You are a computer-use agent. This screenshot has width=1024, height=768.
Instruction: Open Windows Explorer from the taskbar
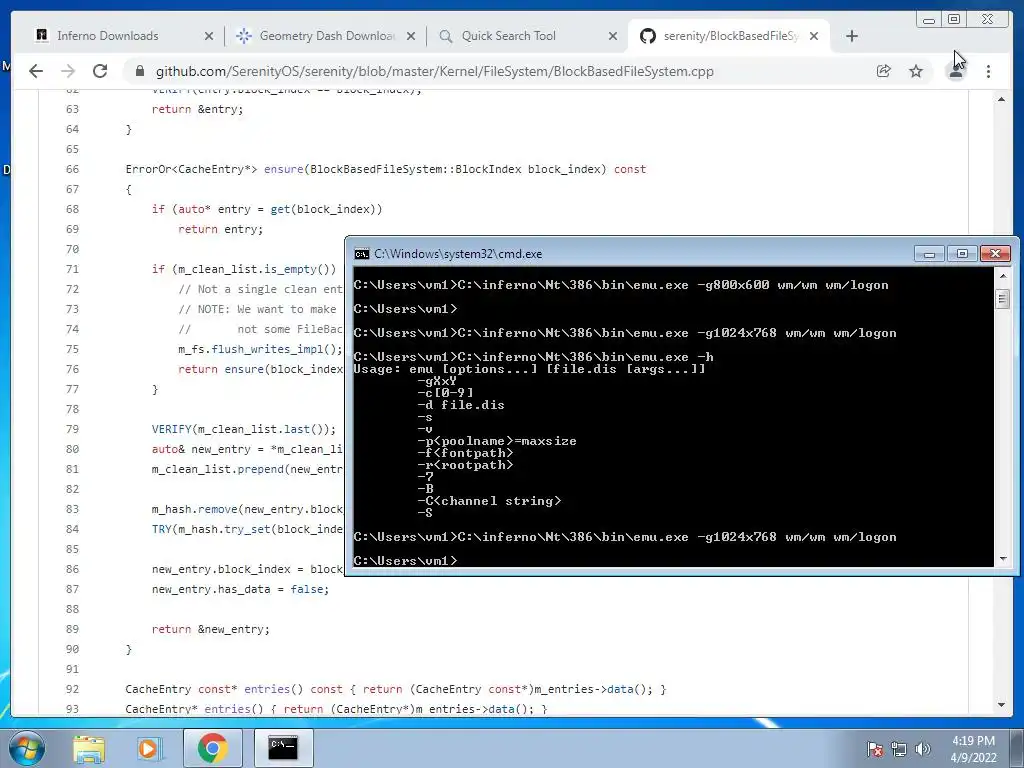click(x=89, y=748)
